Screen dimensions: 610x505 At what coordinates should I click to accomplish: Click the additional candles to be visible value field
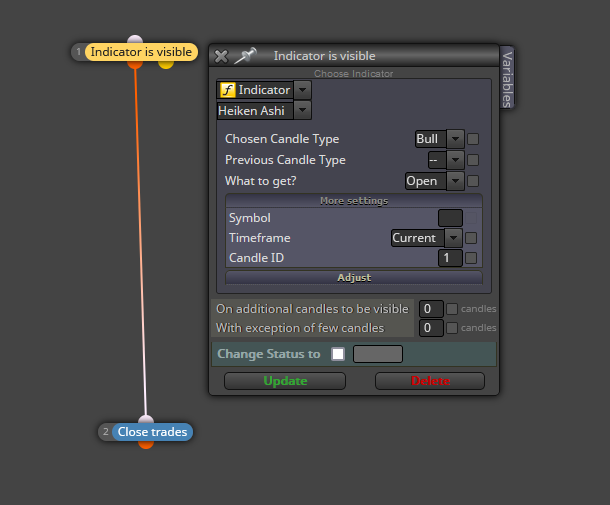point(431,309)
